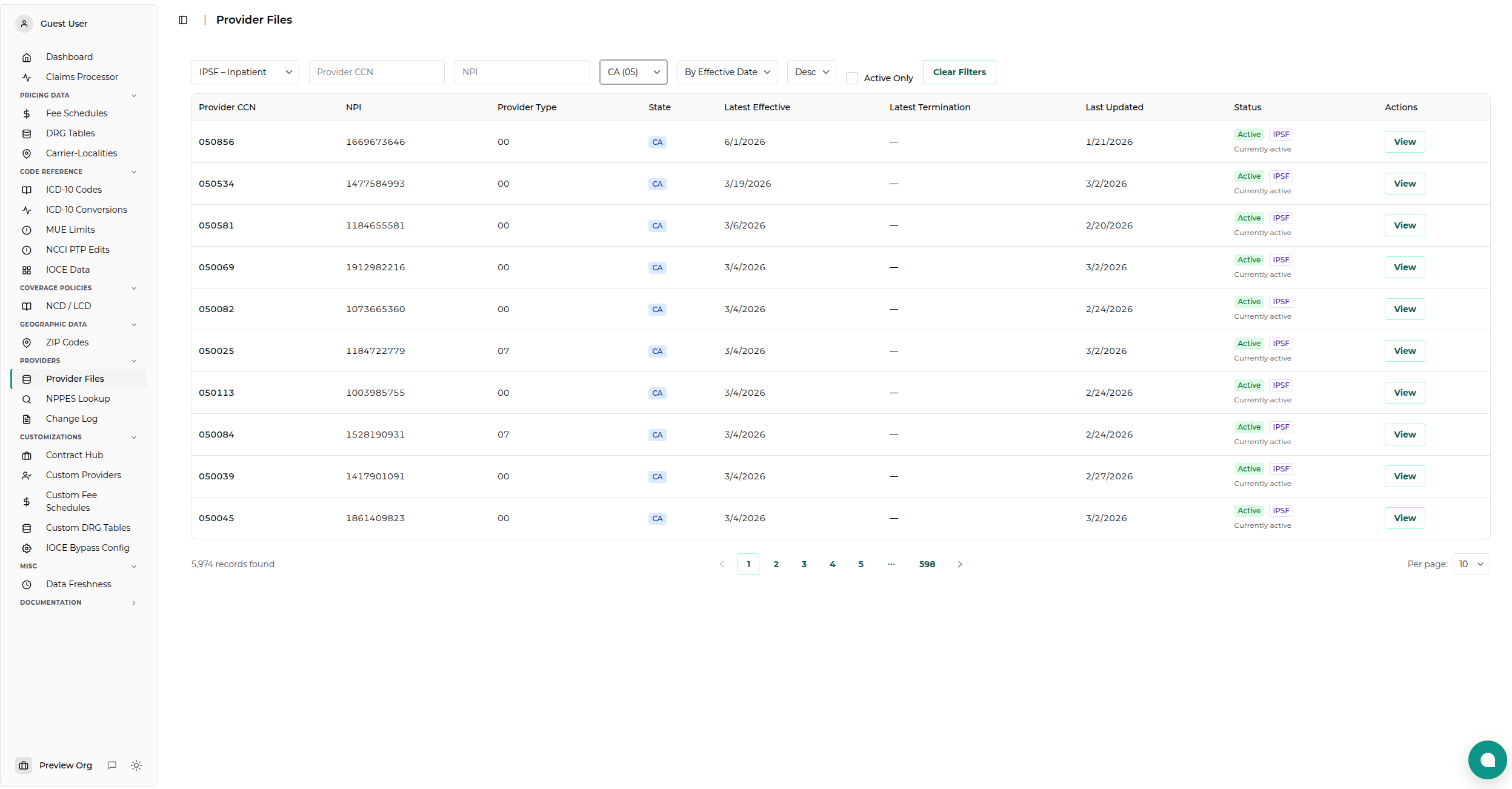Screen dimensions: 1512x789
Task: Click the ZIP Codes pin icon
Action: coord(27,343)
